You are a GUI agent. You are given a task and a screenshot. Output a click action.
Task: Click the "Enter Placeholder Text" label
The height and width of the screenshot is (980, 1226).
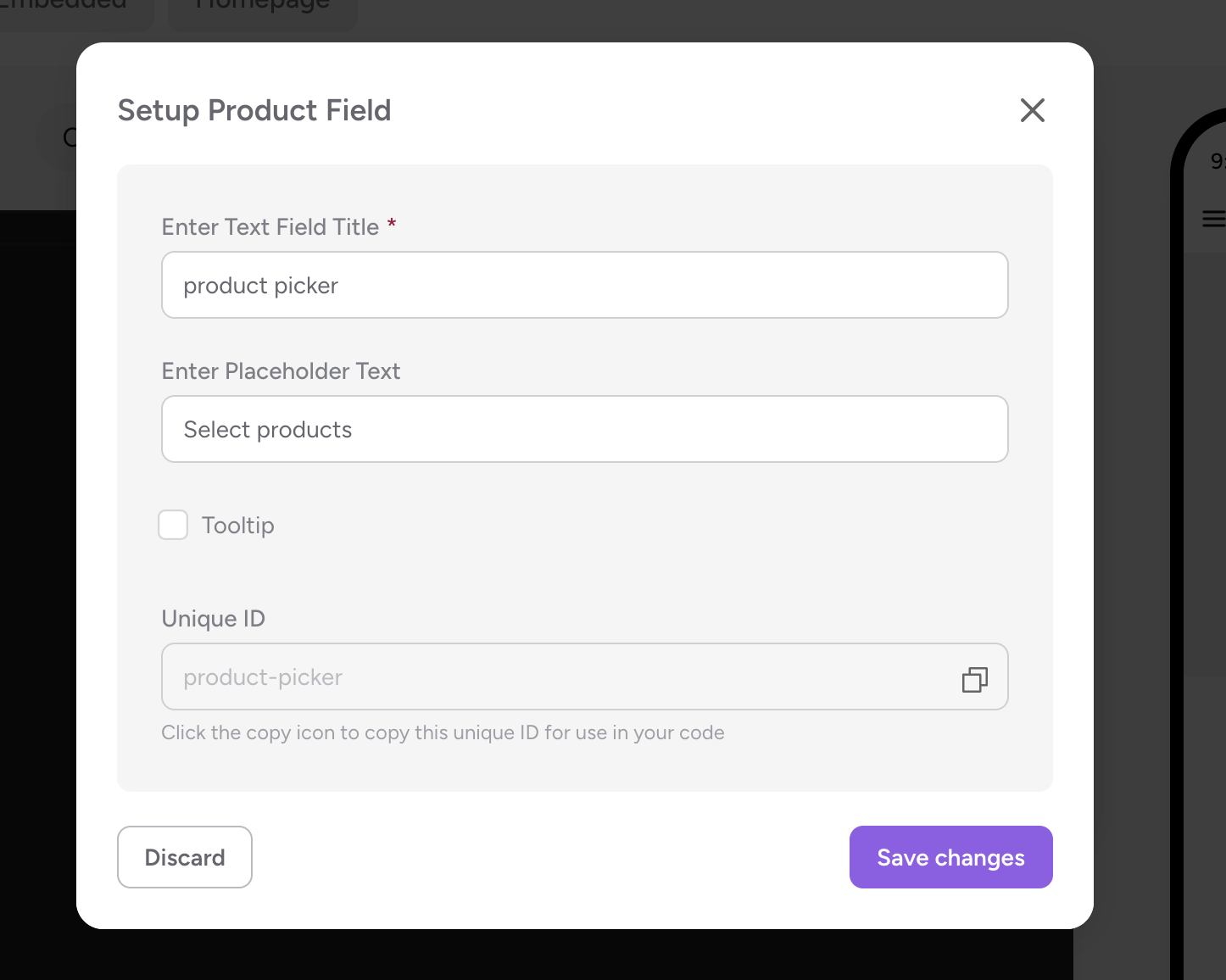281,371
